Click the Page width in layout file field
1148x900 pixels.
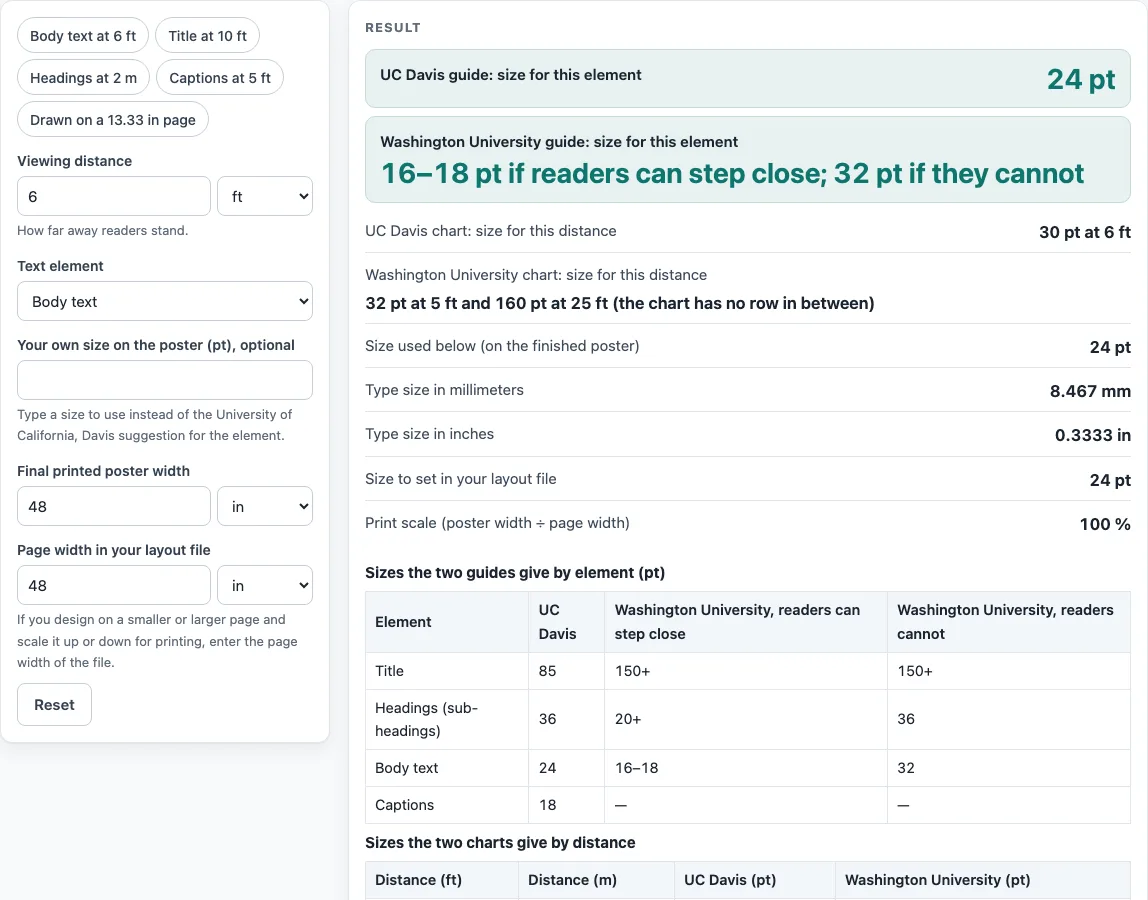pyautogui.click(x=113, y=585)
